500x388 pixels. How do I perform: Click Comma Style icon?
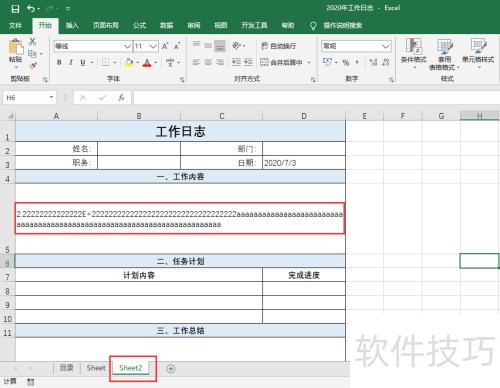(x=357, y=62)
